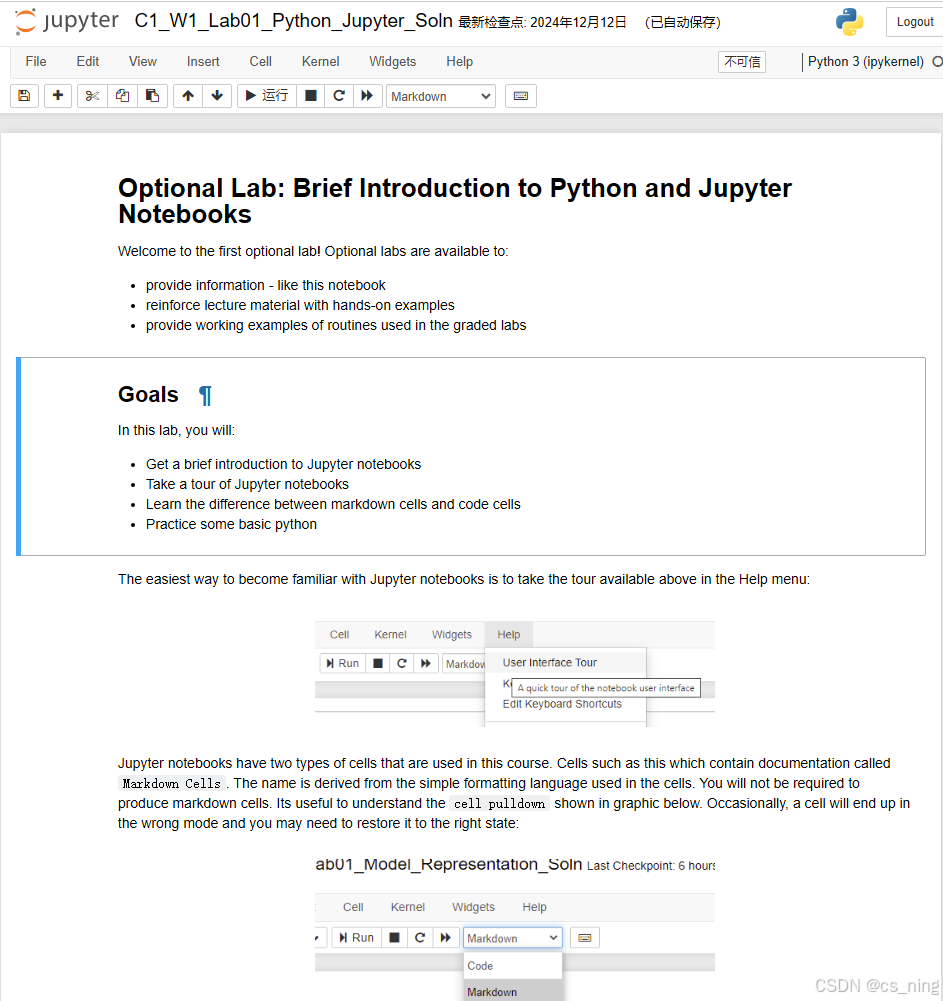
Task: Open the Help menu
Action: click(x=460, y=61)
